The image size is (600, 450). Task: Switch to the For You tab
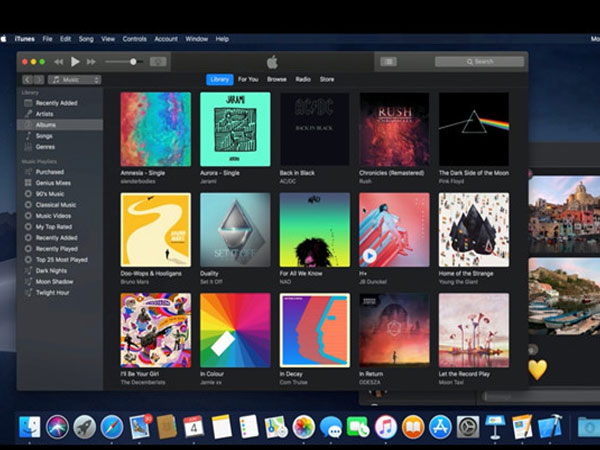tap(247, 79)
